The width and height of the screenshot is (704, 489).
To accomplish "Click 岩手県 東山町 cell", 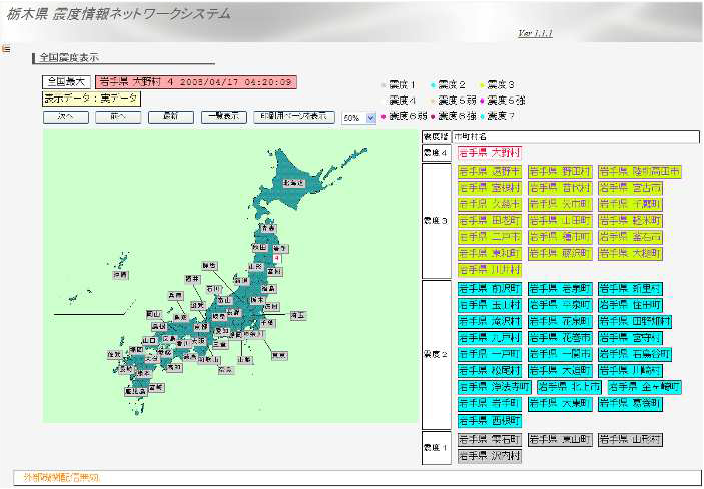I will (560, 440).
